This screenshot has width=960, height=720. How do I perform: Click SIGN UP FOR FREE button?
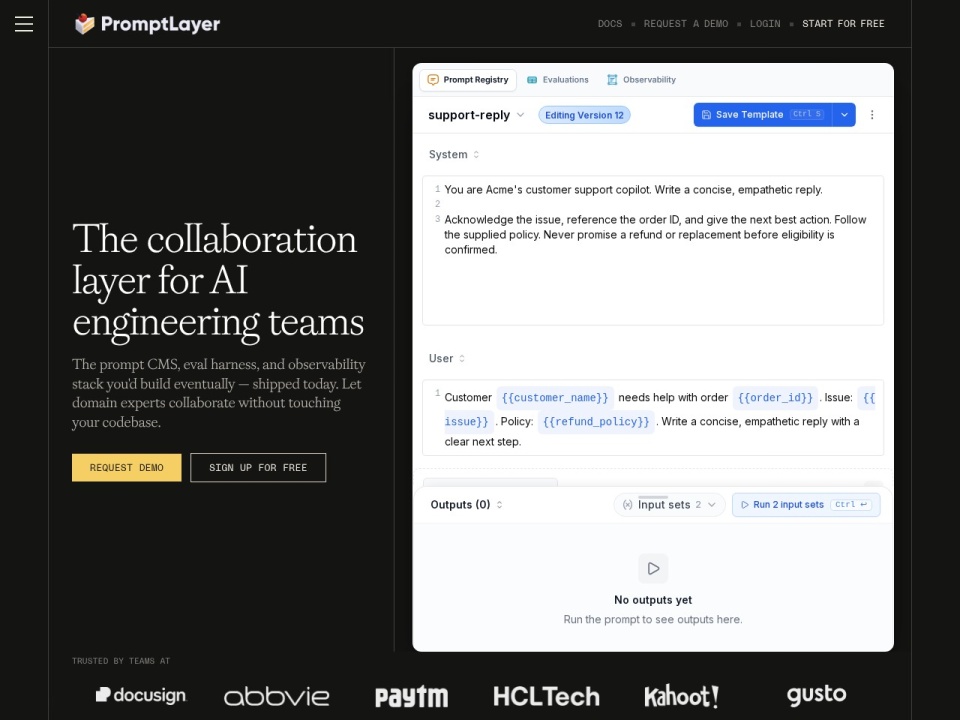pyautogui.click(x=258, y=468)
